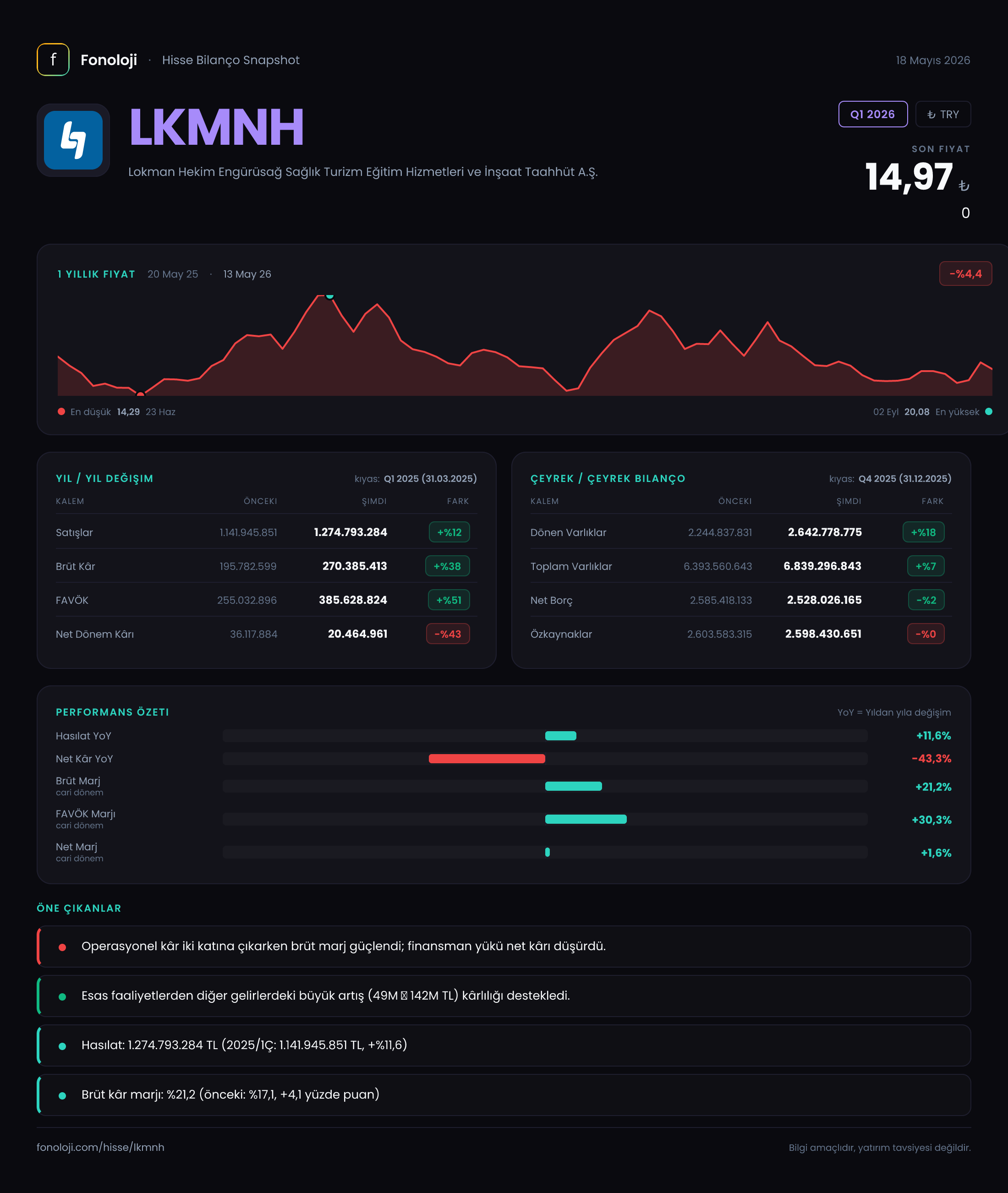Click the FAVÖK +%51 change badge
Viewport: 1008px width, 1193px height.
pyautogui.click(x=449, y=600)
